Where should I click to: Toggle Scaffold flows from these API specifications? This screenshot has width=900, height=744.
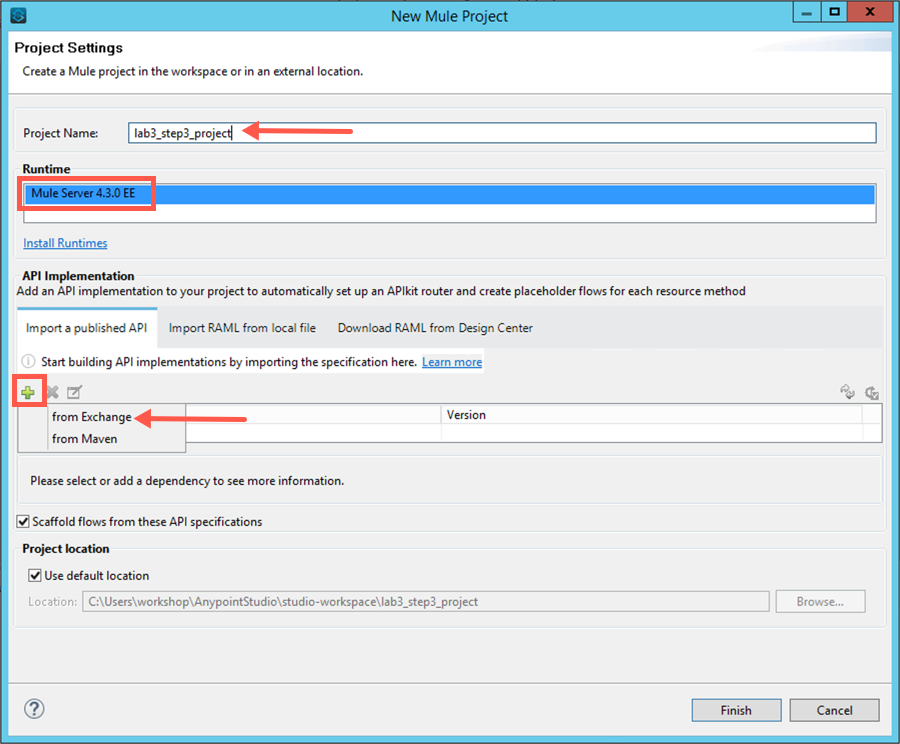pyautogui.click(x=23, y=521)
